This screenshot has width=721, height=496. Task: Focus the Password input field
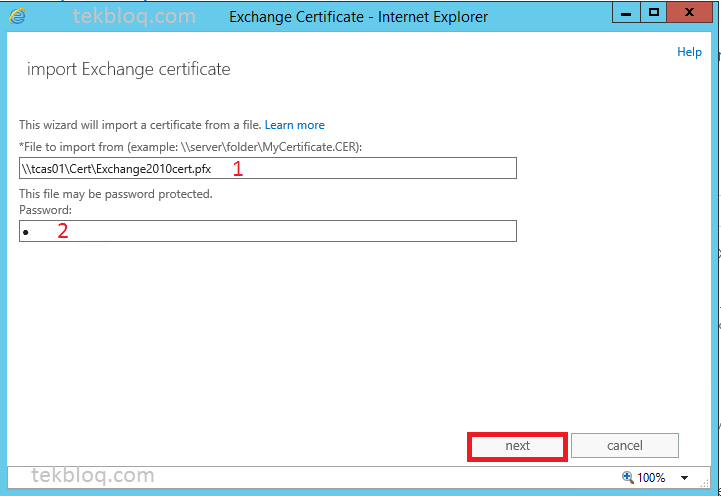[x=268, y=231]
